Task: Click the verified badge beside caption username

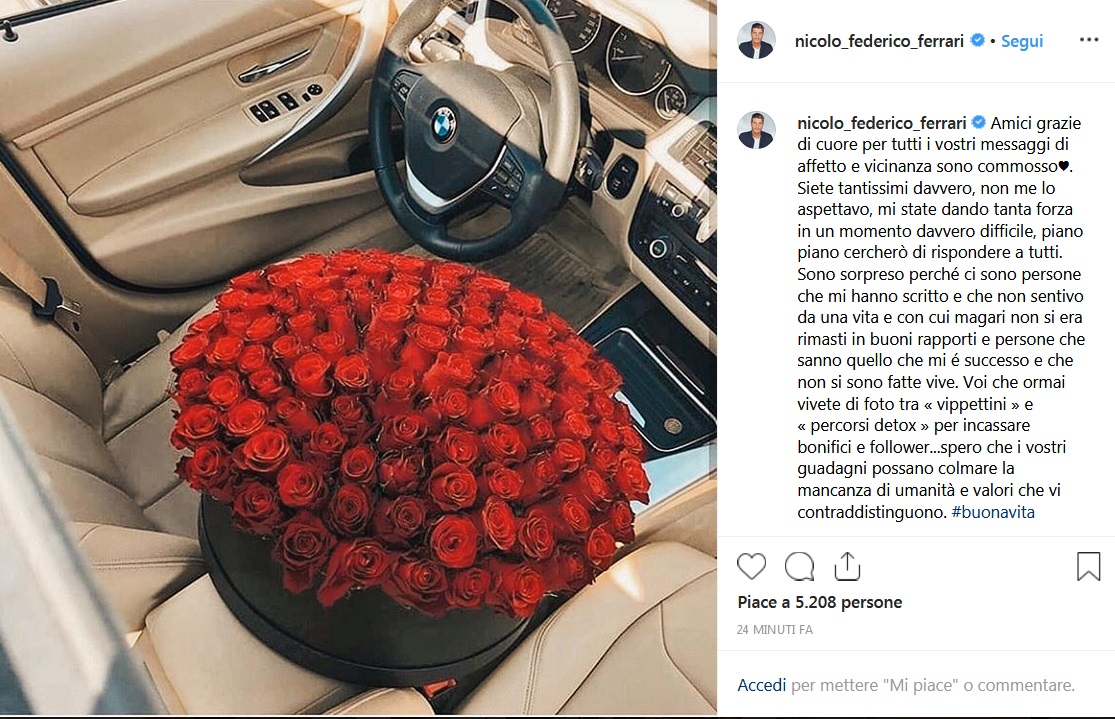Action: [978, 122]
